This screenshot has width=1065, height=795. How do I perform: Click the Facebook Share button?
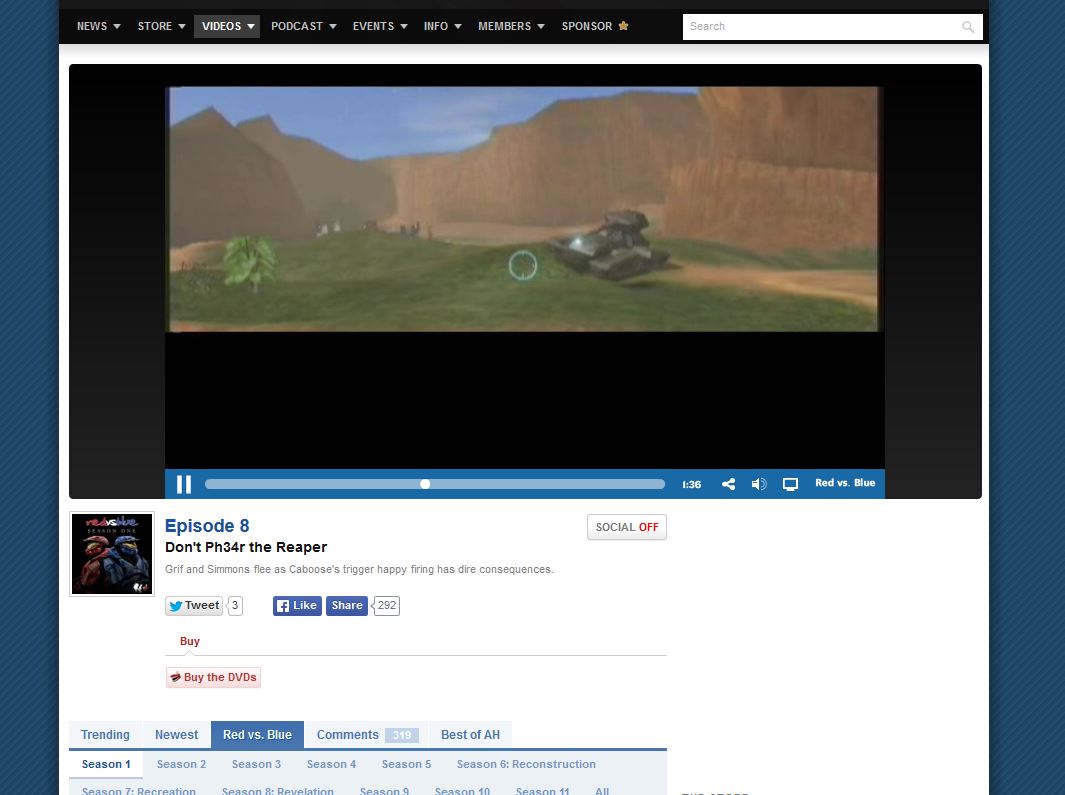pos(346,605)
